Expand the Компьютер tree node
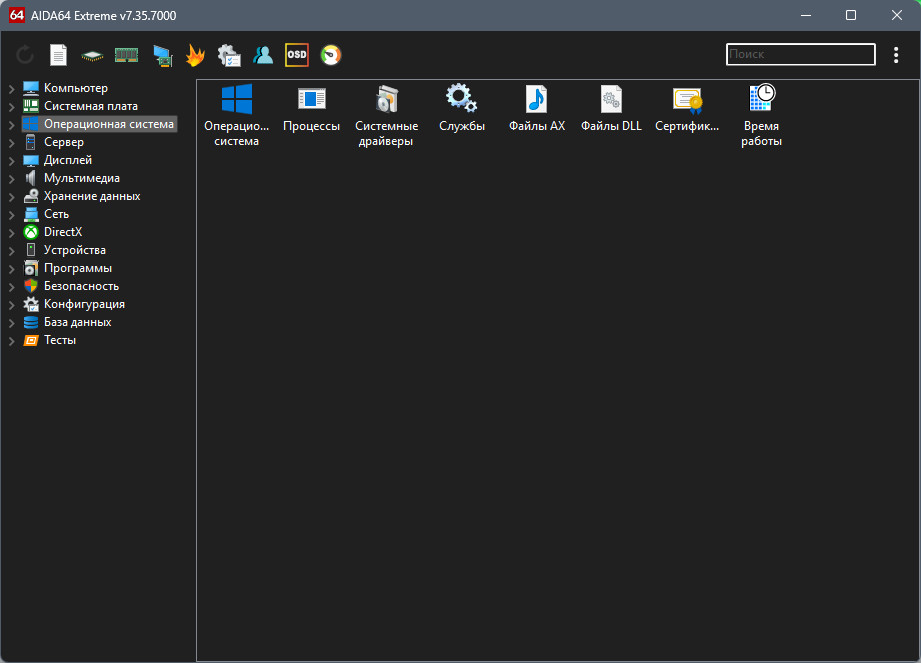 pos(12,89)
